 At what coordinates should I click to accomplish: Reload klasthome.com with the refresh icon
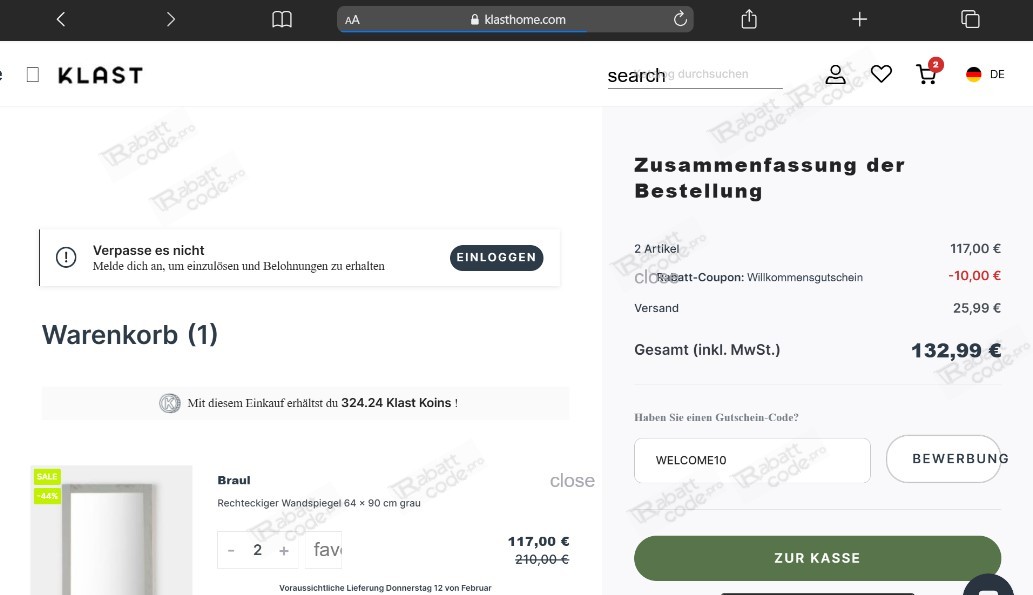tap(680, 18)
